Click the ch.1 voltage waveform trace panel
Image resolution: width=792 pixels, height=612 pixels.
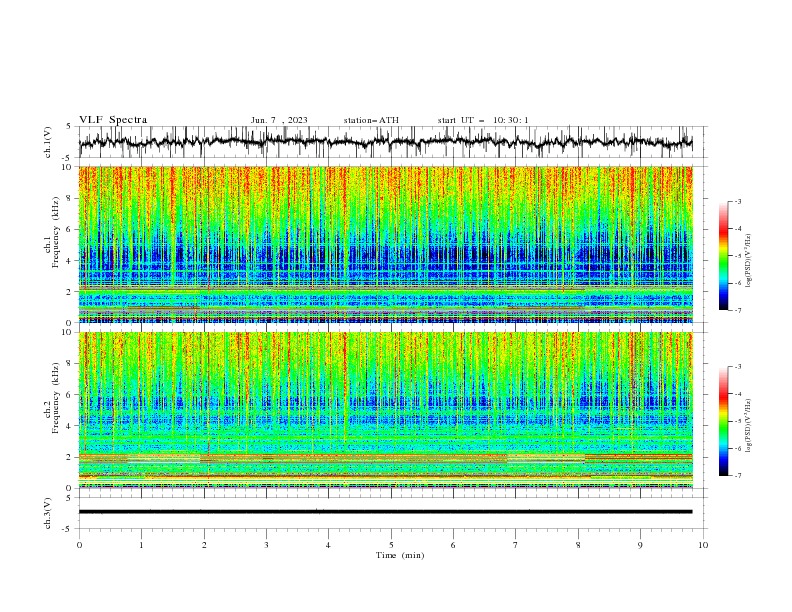pyautogui.click(x=392, y=142)
